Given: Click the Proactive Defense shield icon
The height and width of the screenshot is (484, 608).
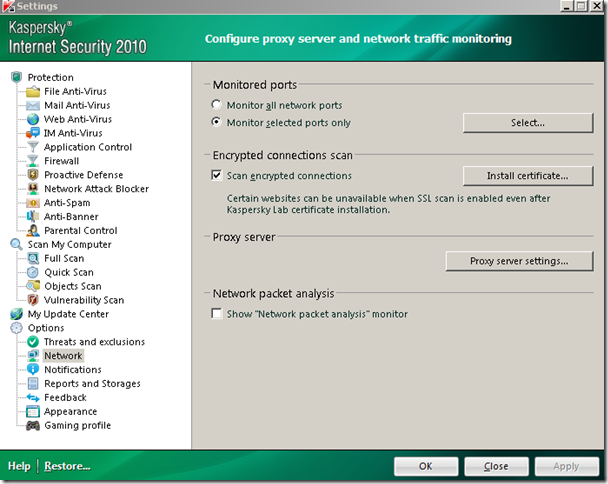Looking at the screenshot, I should 33,175.
